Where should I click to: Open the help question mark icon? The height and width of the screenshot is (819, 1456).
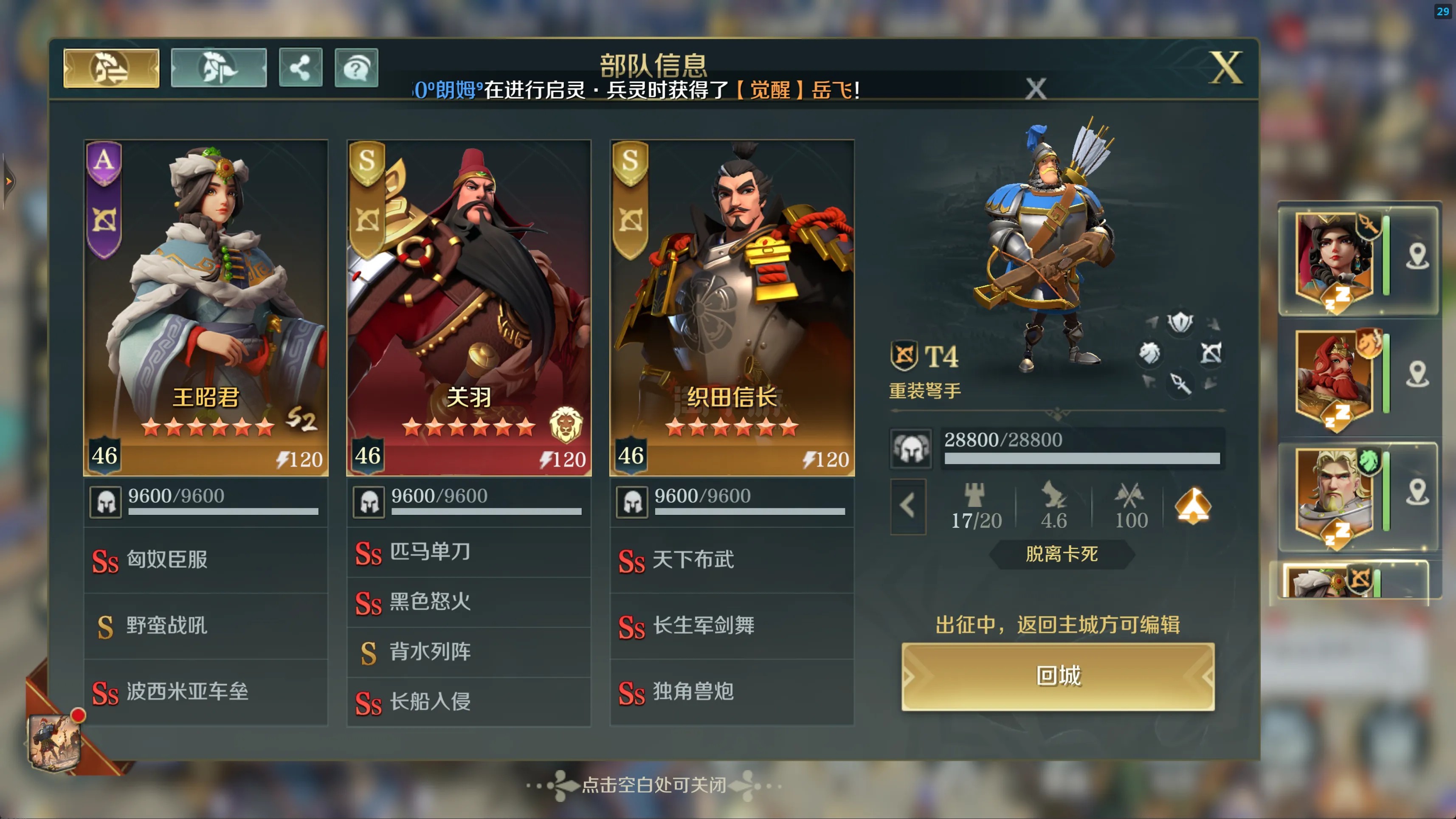(356, 68)
